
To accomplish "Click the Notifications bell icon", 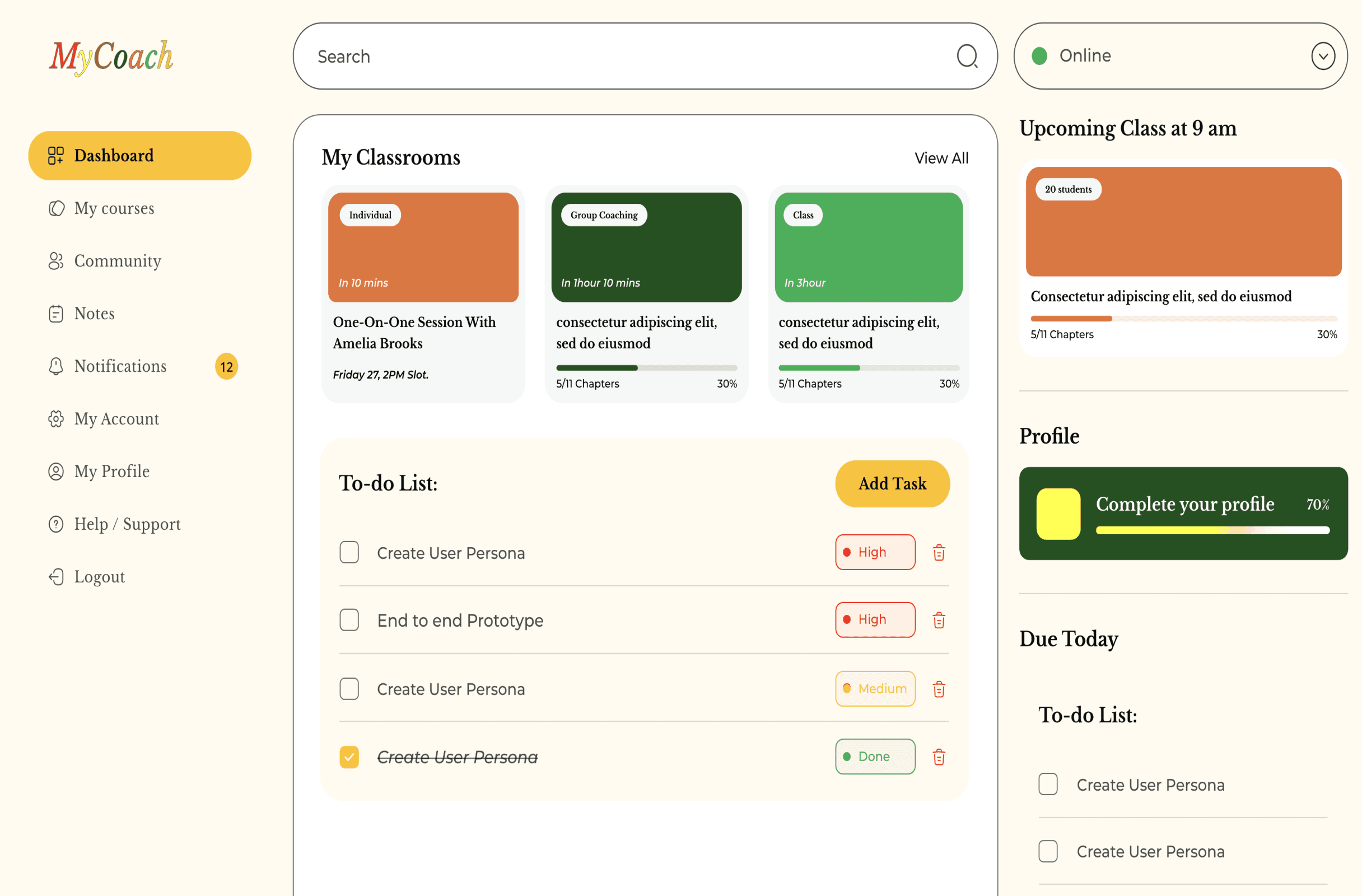I will pos(55,366).
